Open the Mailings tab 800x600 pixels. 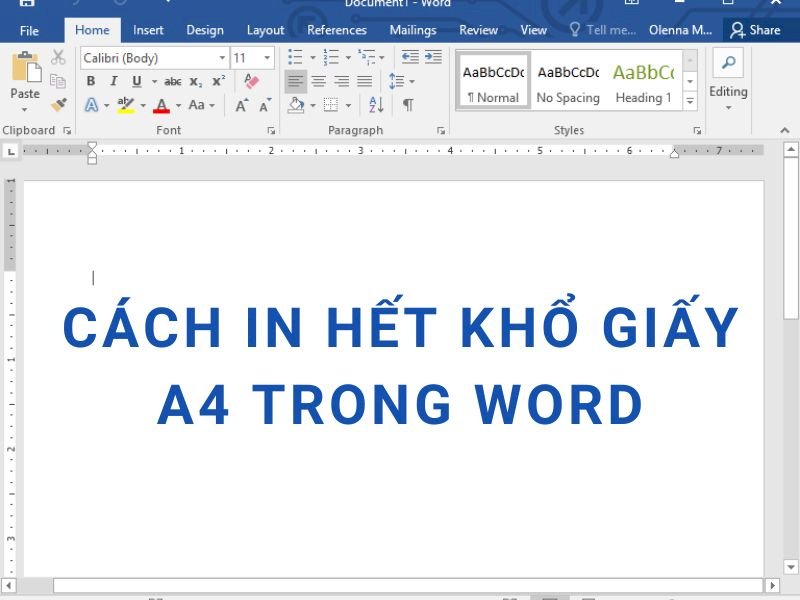[413, 30]
